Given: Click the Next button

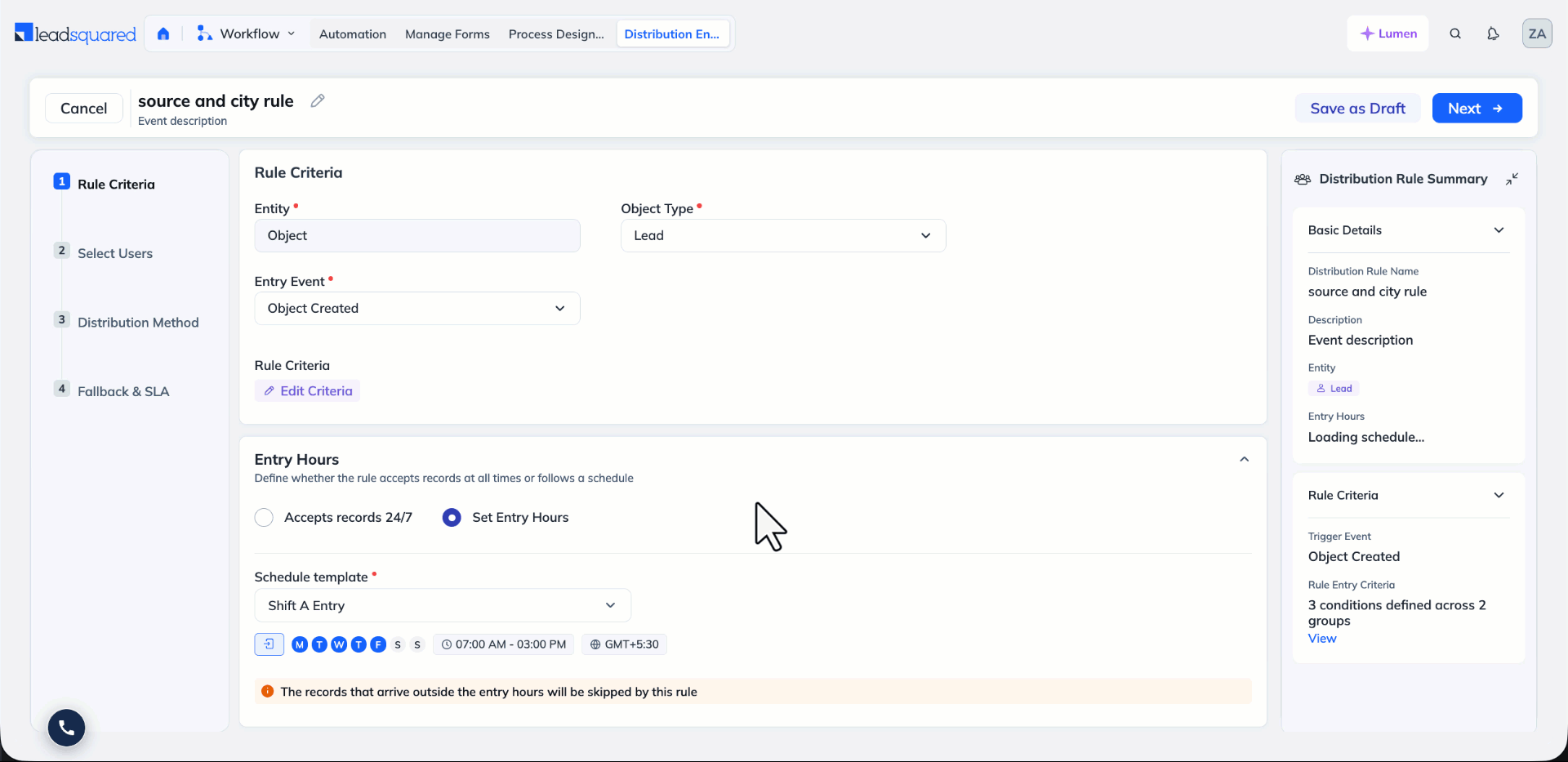Looking at the screenshot, I should (x=1477, y=108).
